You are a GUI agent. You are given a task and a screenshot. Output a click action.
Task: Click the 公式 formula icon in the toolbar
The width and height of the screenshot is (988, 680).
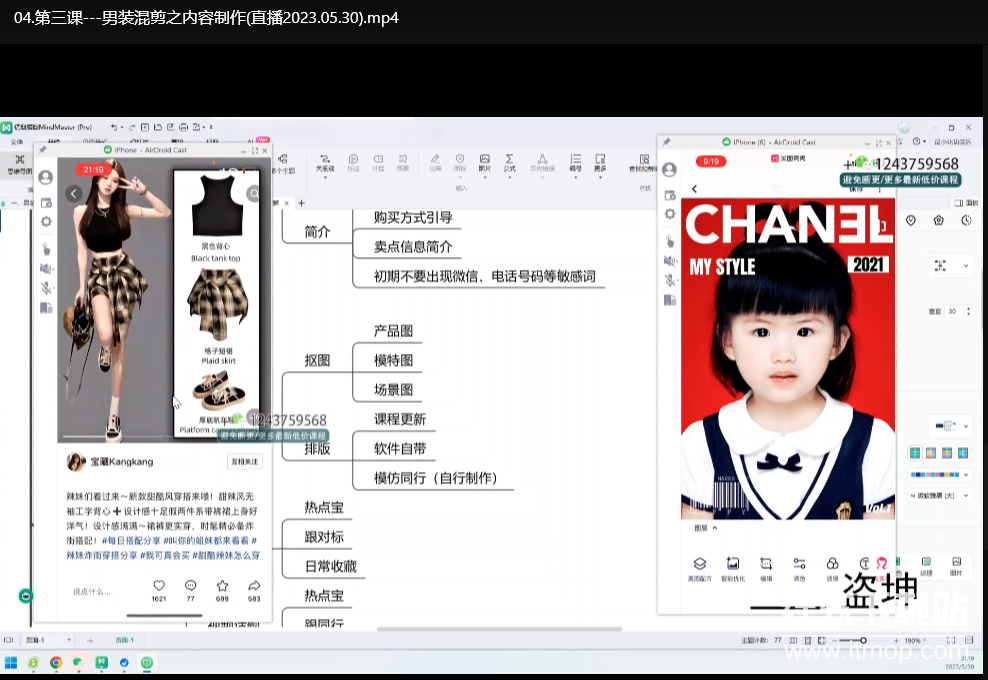[x=510, y=162]
